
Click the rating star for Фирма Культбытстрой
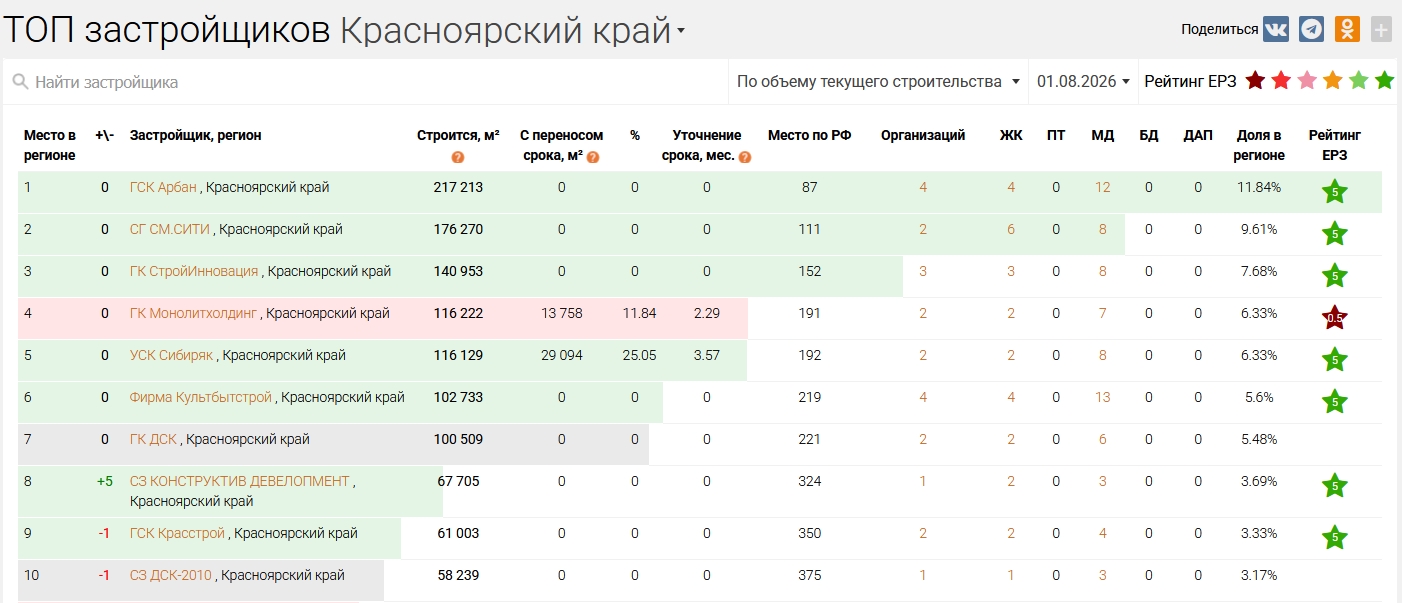(x=1334, y=402)
